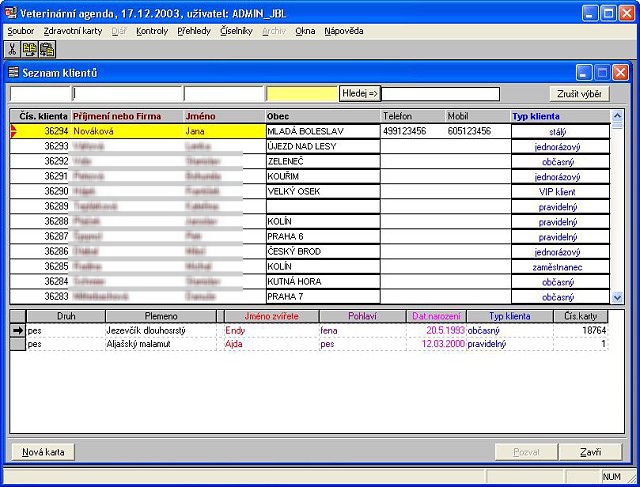Click the yellow Obec filter field
Viewport: 640px width, 487px height.
301,94
